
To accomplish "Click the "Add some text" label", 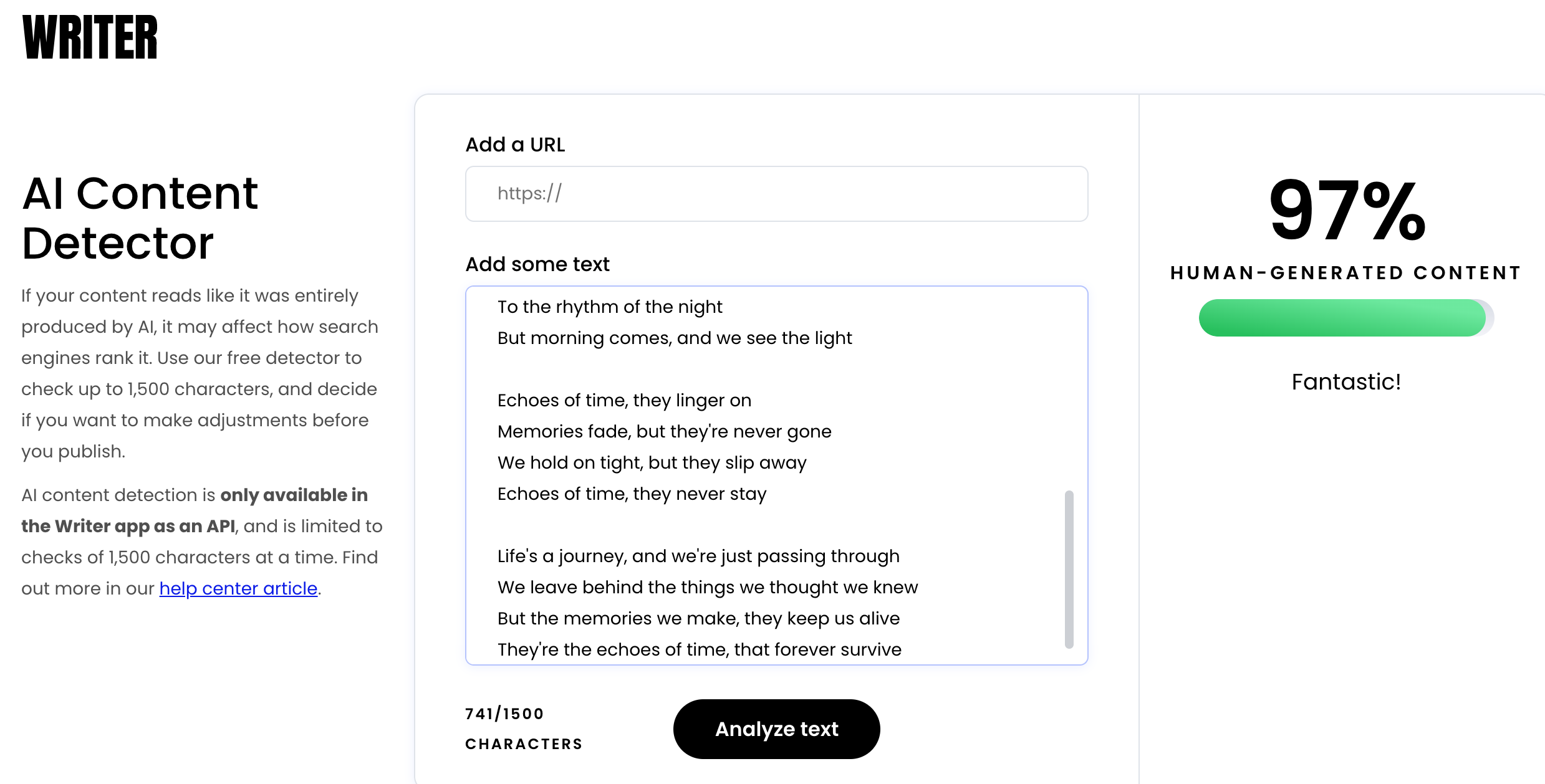I will [537, 264].
